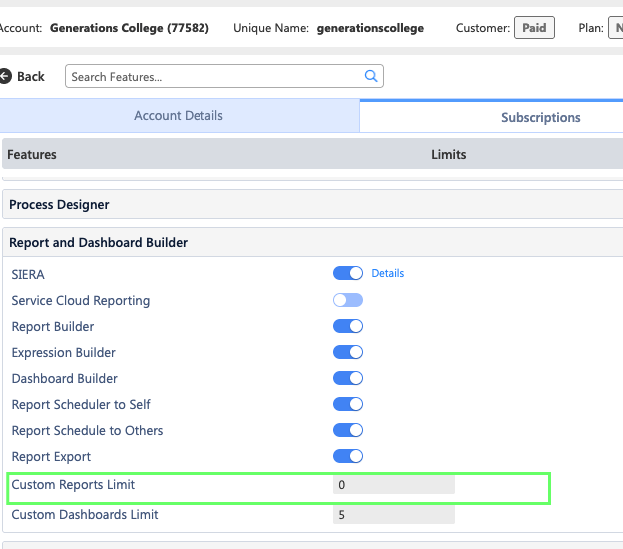Switch off Report Scheduler to Self
623x549 pixels.
pos(348,404)
